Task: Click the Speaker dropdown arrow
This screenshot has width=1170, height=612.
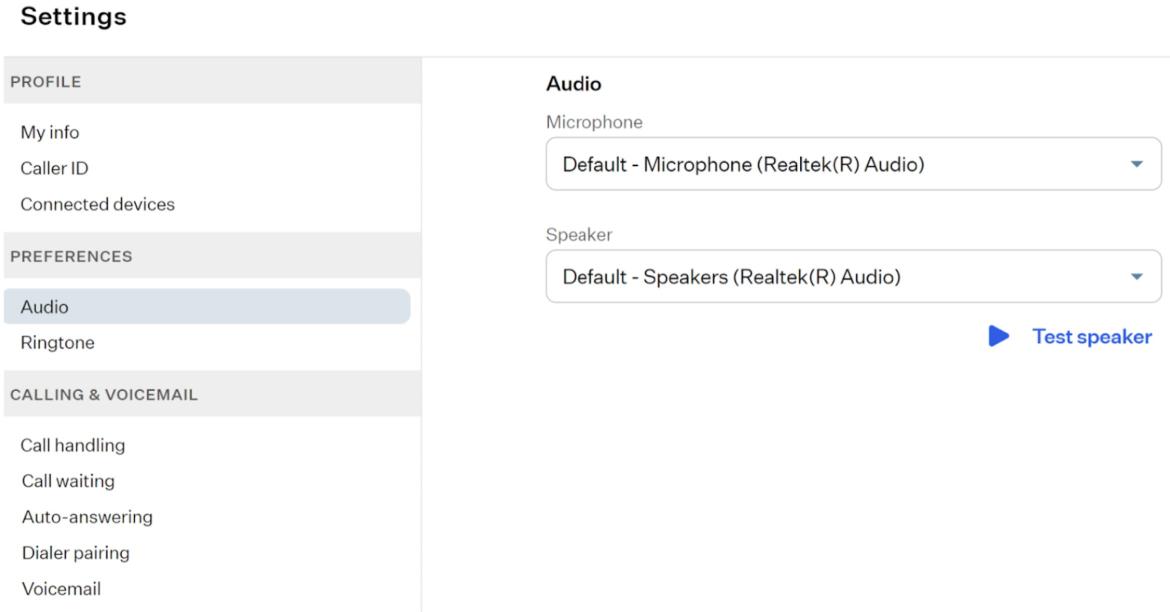Action: coord(1136,277)
